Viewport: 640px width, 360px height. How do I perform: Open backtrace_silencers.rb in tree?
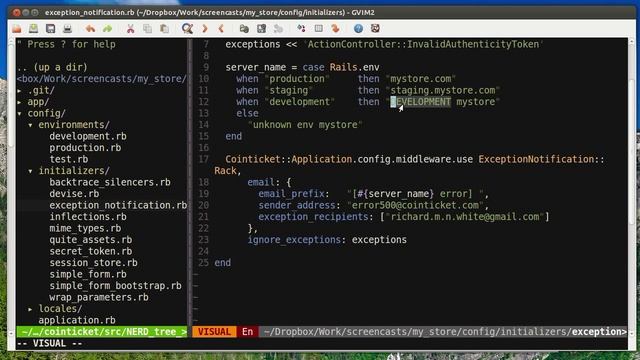(x=110, y=182)
